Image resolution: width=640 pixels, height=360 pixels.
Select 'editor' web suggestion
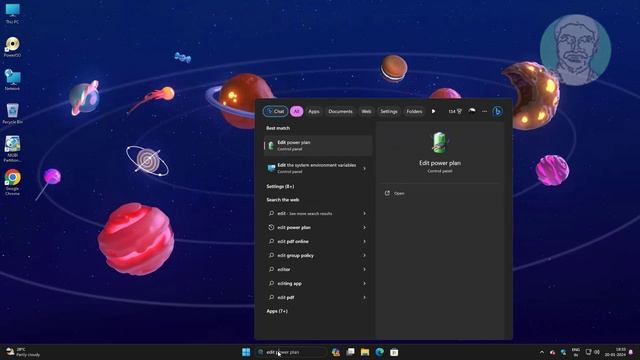pyautogui.click(x=312, y=269)
